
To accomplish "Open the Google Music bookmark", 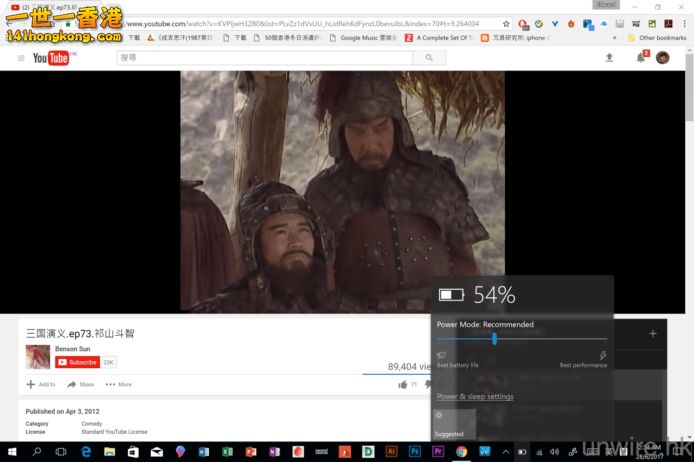I will 363,38.
